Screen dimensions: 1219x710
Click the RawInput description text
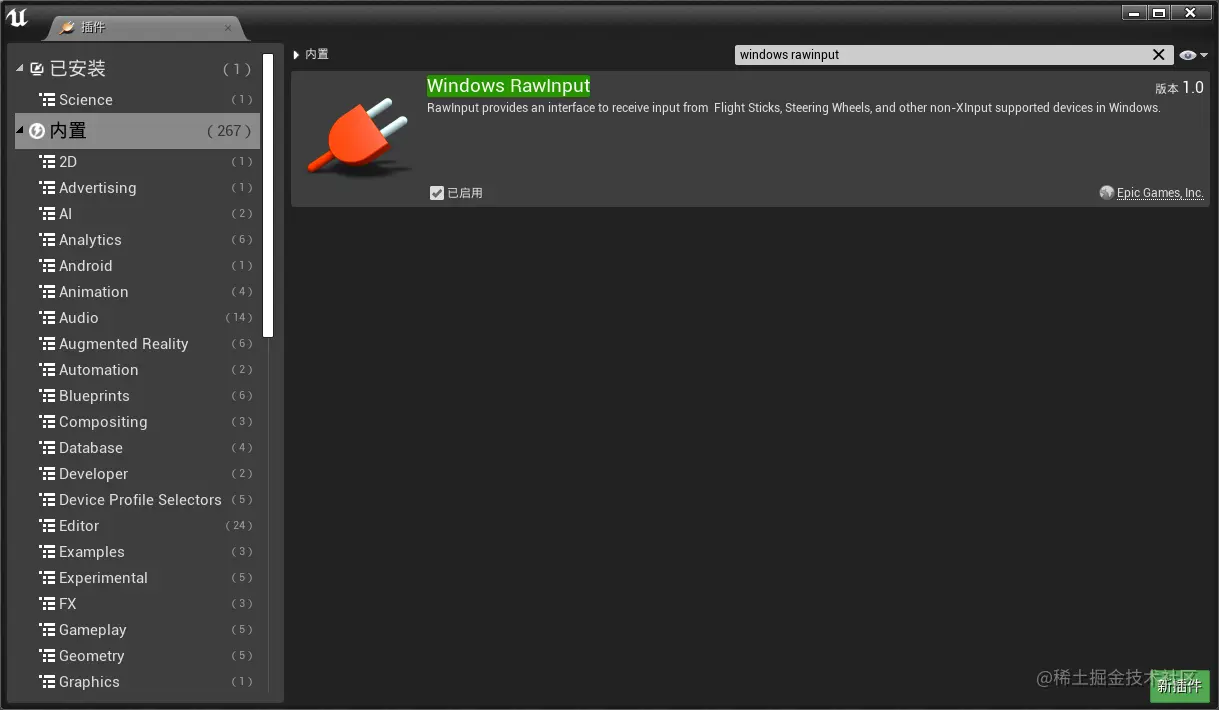(x=793, y=108)
